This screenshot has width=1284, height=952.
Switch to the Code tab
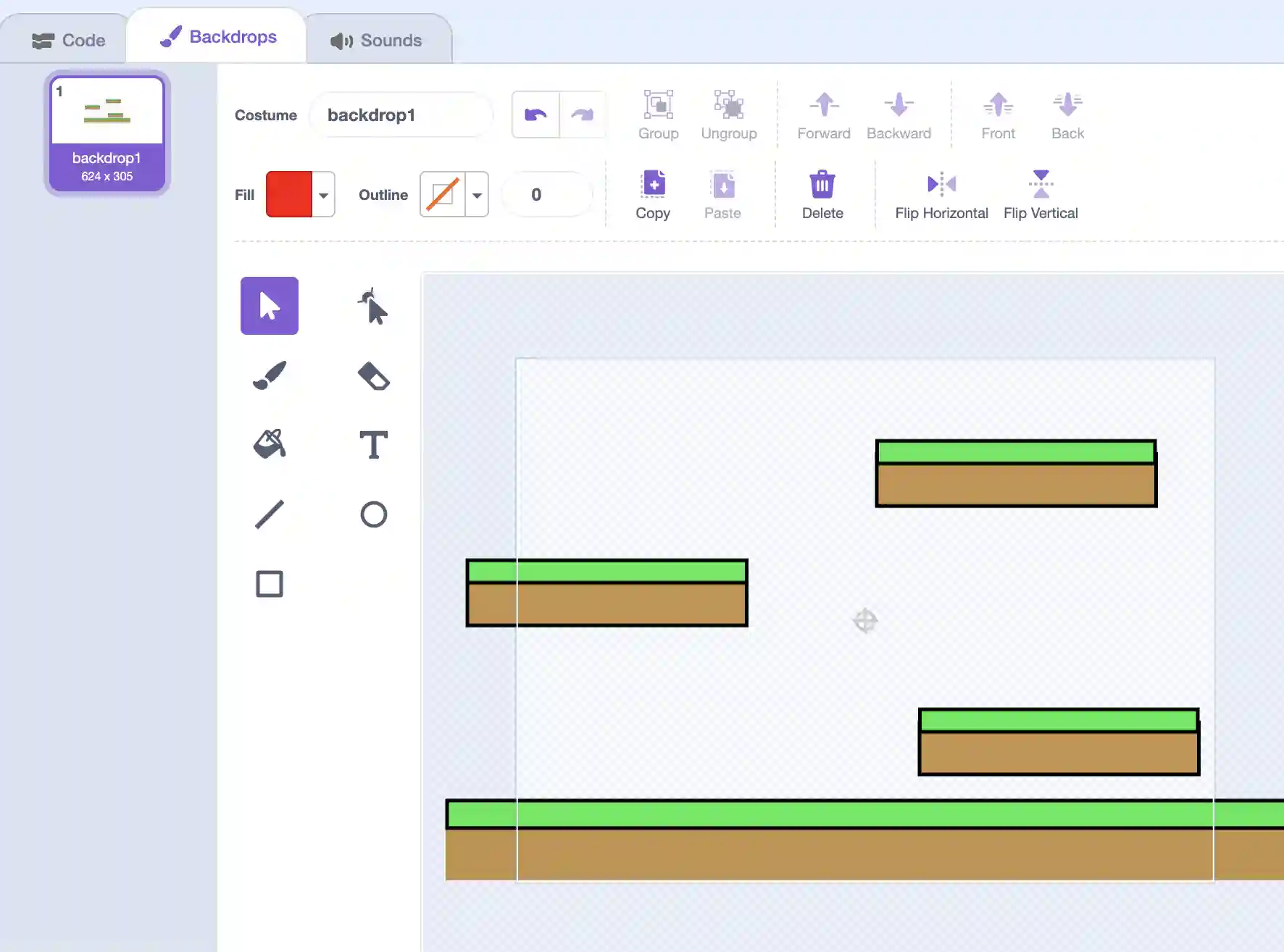[68, 40]
